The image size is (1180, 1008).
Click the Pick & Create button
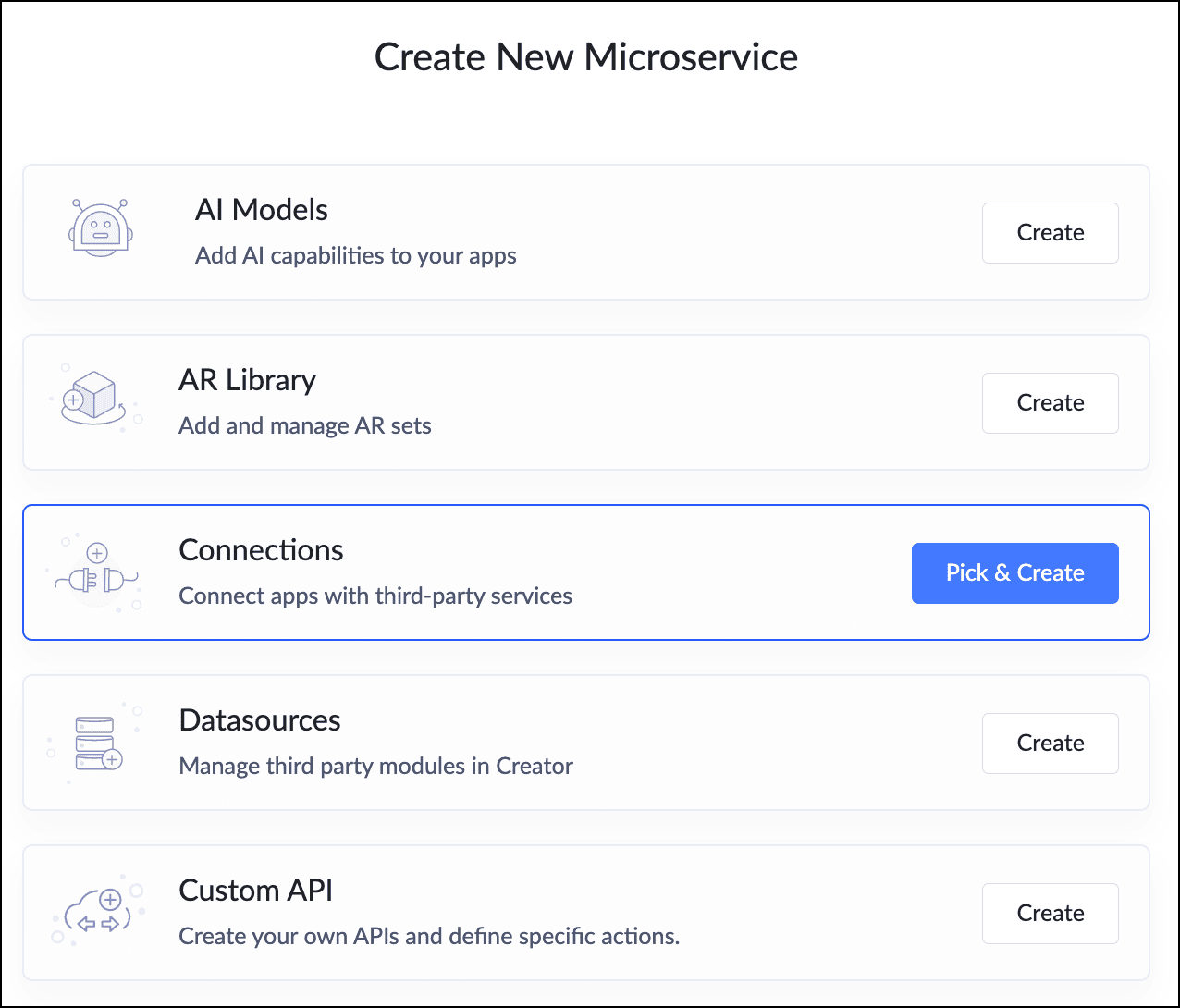[x=1014, y=573]
